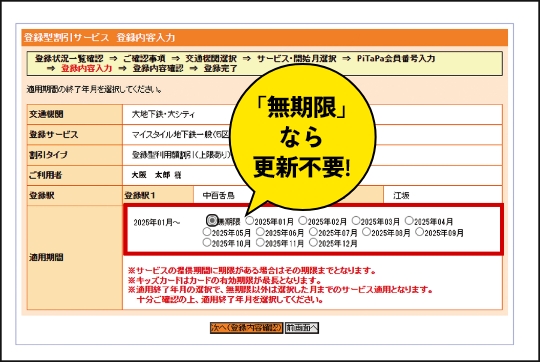Click the ご利用者 row label

tap(45, 175)
